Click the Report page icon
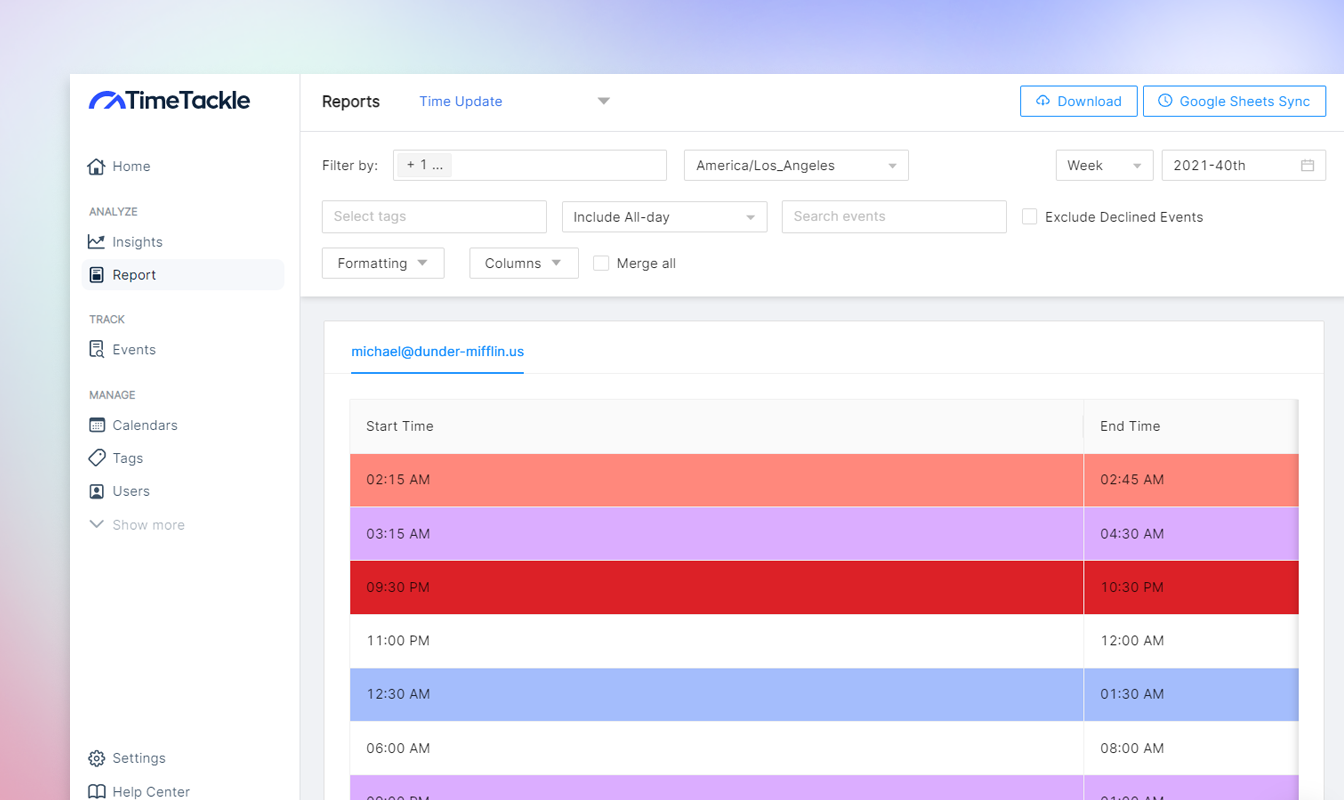 pyautogui.click(x=96, y=274)
